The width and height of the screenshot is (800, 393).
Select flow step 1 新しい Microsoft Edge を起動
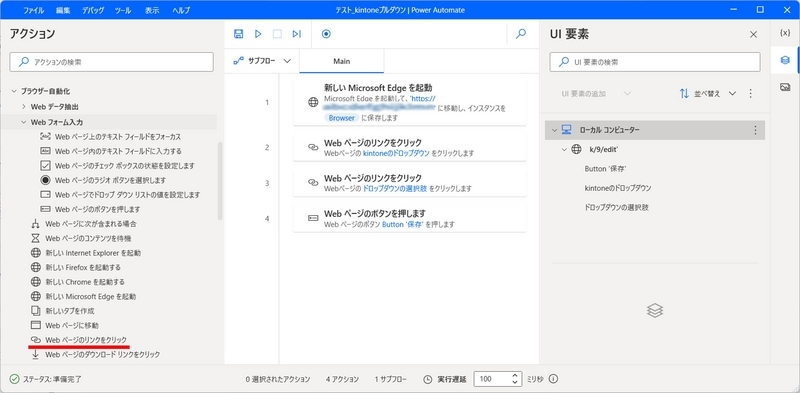pyautogui.click(x=410, y=102)
